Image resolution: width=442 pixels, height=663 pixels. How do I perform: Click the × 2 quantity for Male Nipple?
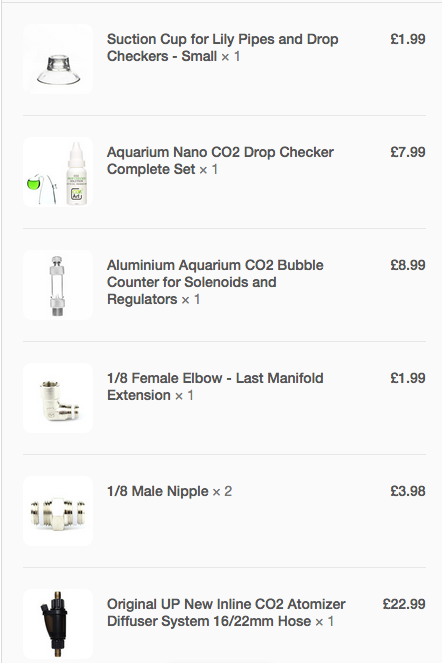point(222,491)
